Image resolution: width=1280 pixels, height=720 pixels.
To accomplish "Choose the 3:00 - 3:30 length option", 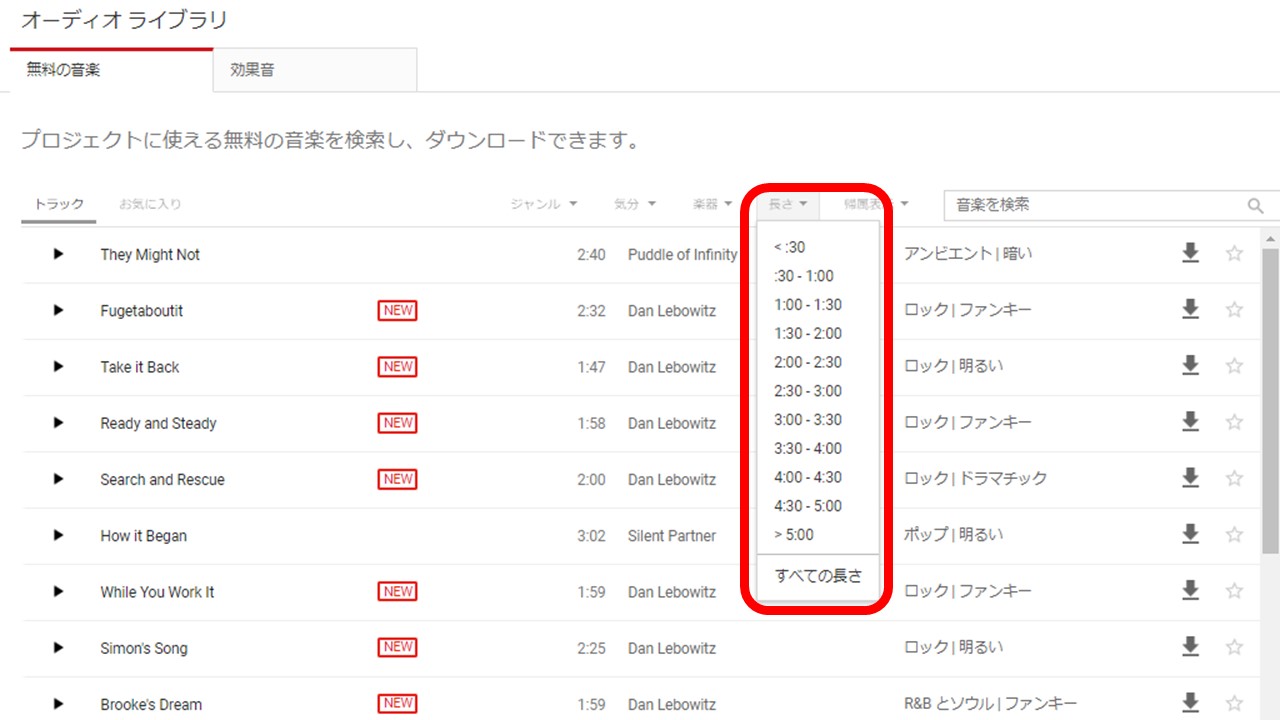I will (x=819, y=420).
